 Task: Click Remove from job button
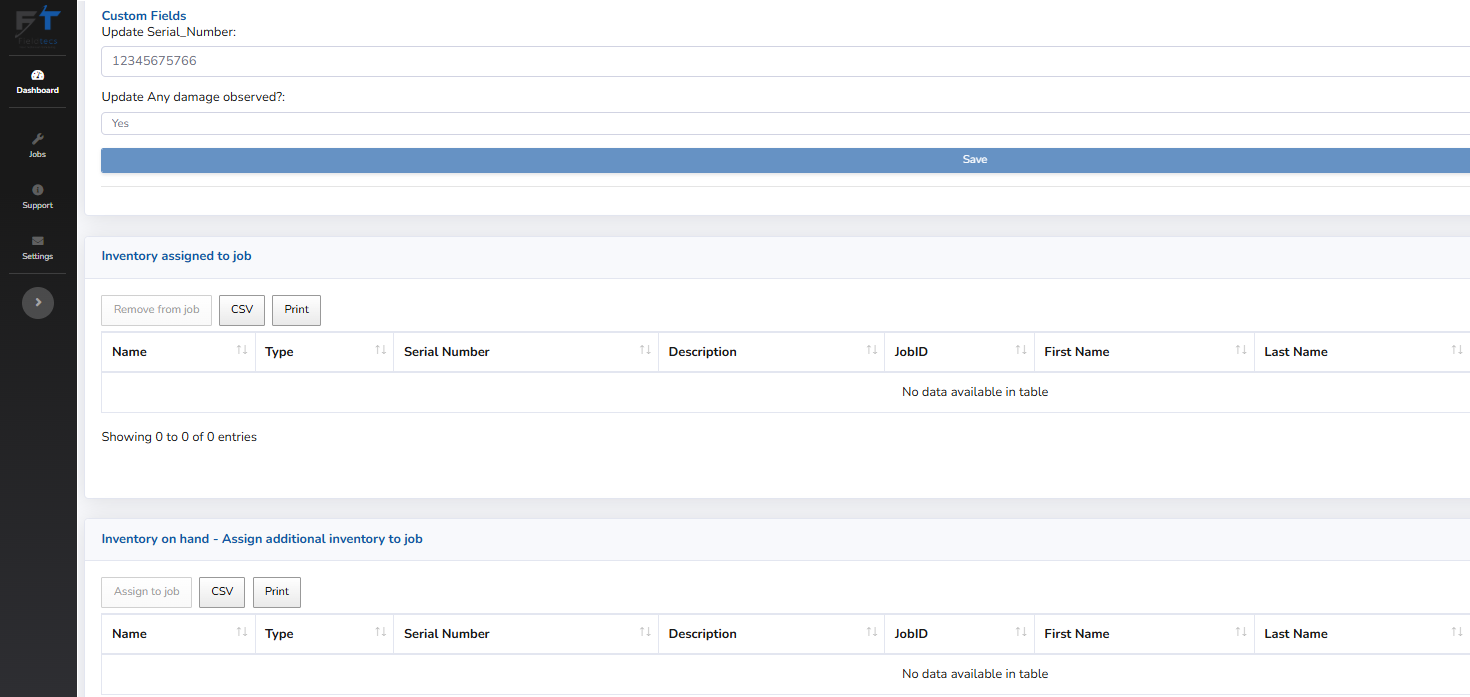pyautogui.click(x=157, y=310)
